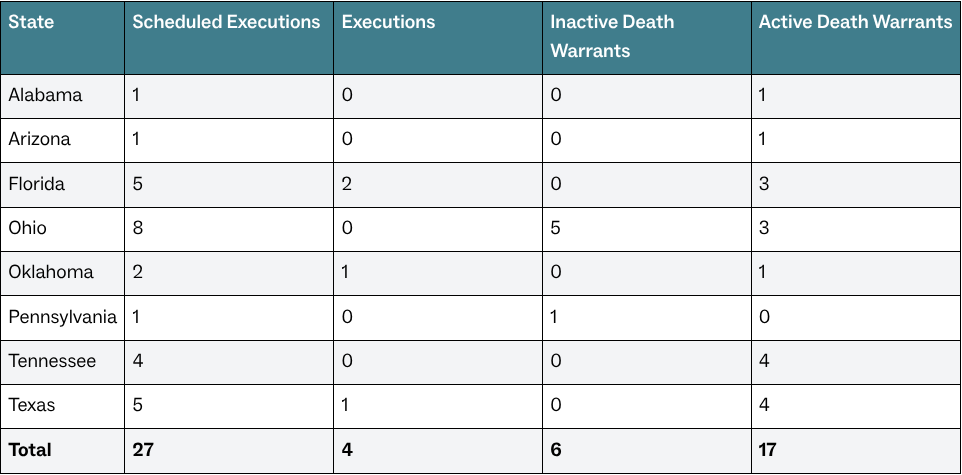The width and height of the screenshot is (962, 475).
Task: Click the Tennessee state cell
Action: [x=52, y=361]
